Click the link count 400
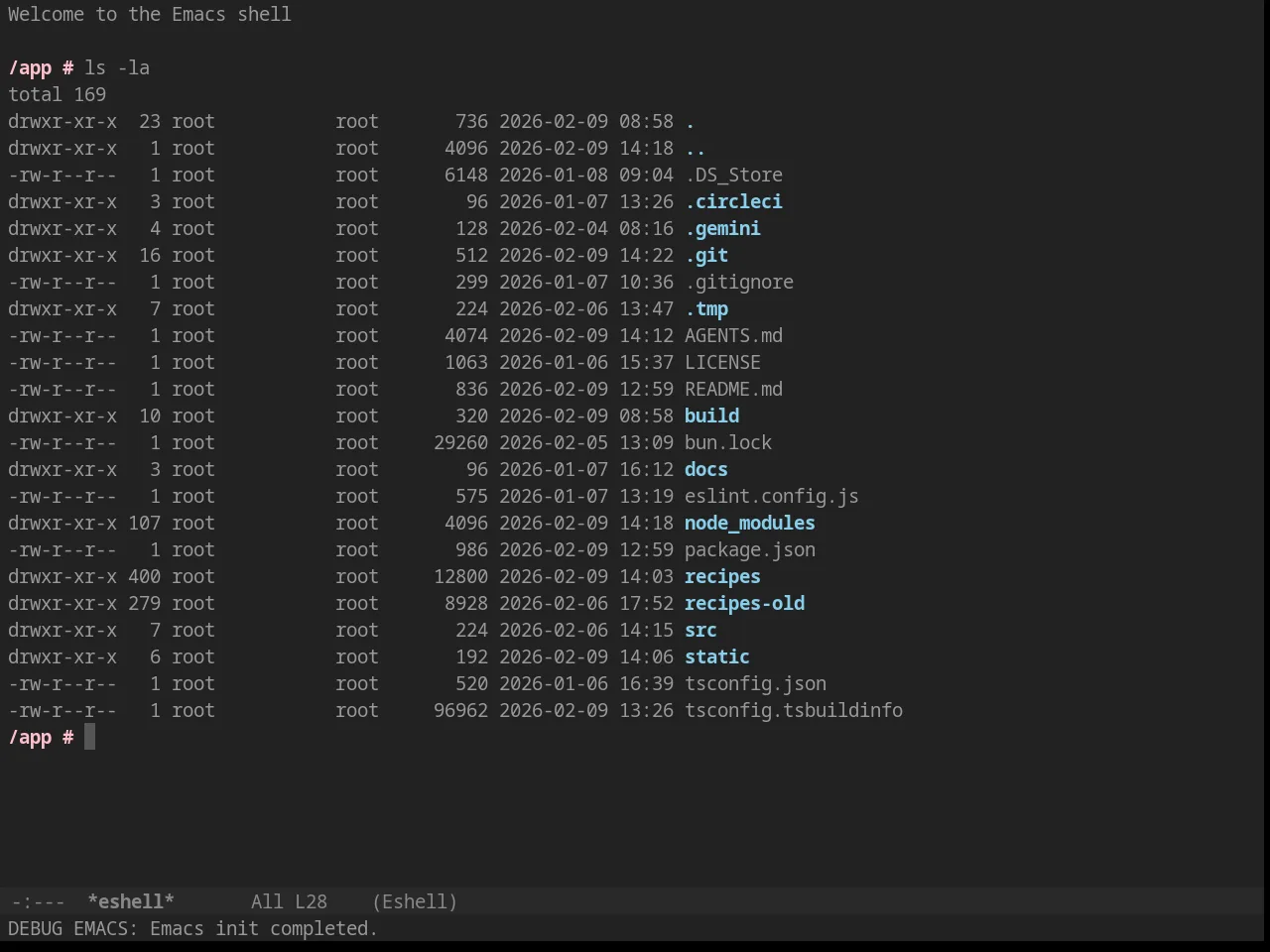Viewport: 1270px width, 952px height. tap(144, 576)
